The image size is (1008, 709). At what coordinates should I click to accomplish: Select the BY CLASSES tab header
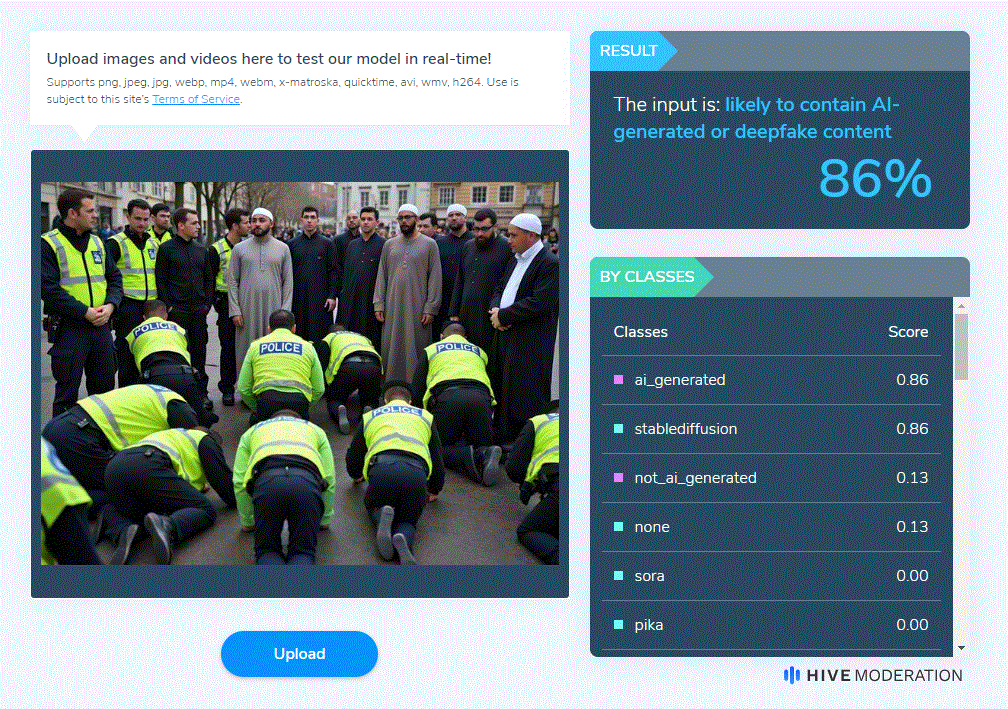tap(647, 277)
